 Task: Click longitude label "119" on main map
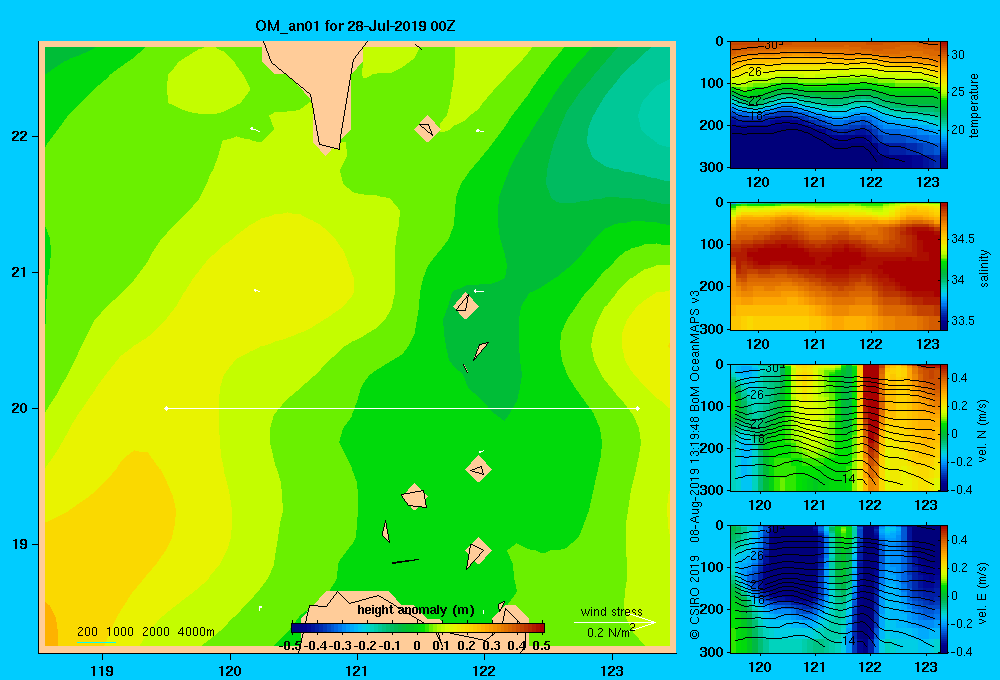pos(102,670)
